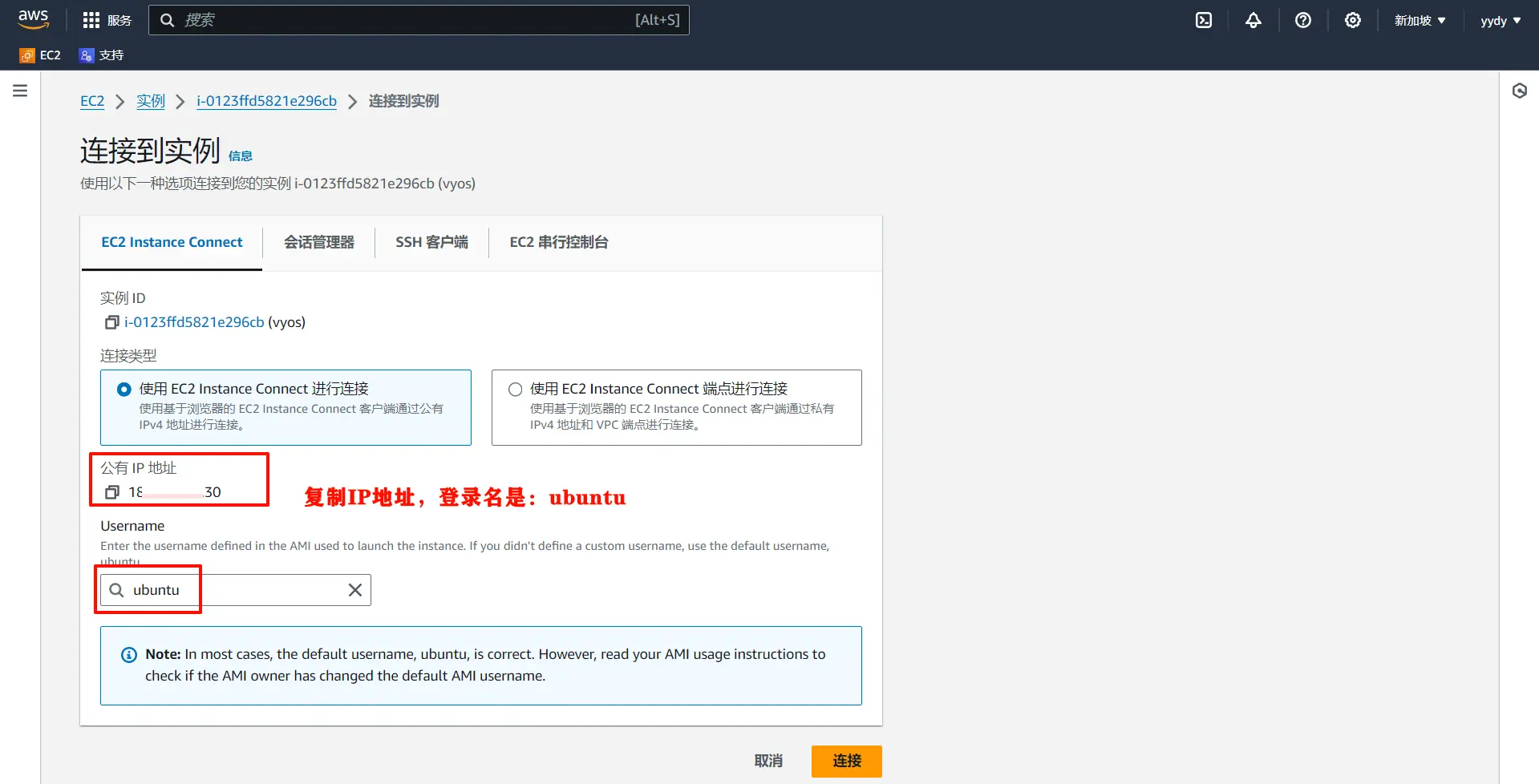Click the info icon in Note box
This screenshot has width=1539, height=784.
(128, 655)
